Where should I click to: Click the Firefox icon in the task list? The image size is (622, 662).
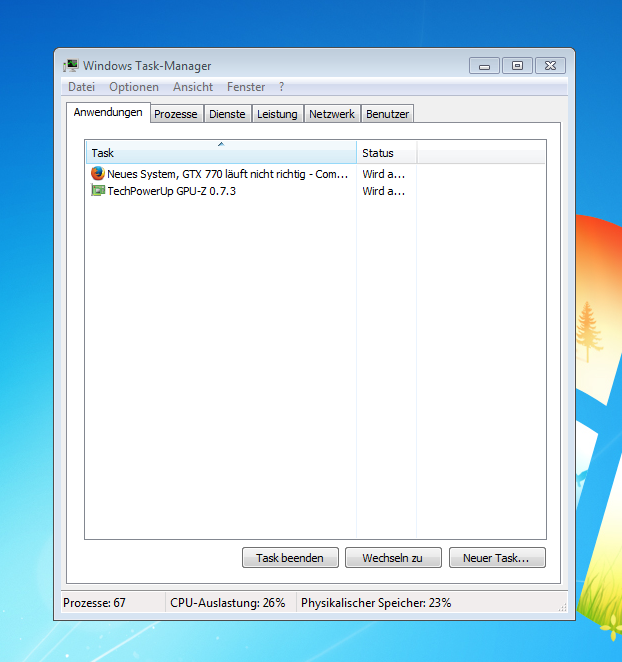tap(98, 174)
